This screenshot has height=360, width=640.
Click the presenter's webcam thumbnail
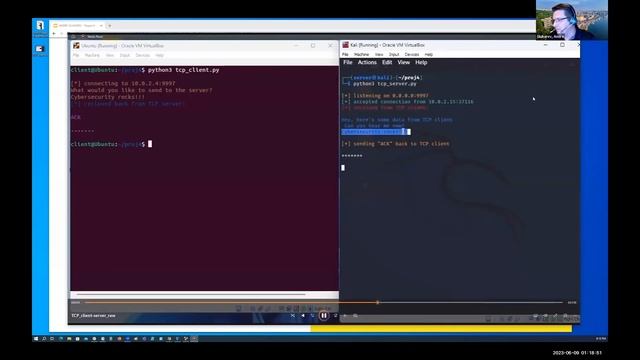pyautogui.click(x=571, y=20)
